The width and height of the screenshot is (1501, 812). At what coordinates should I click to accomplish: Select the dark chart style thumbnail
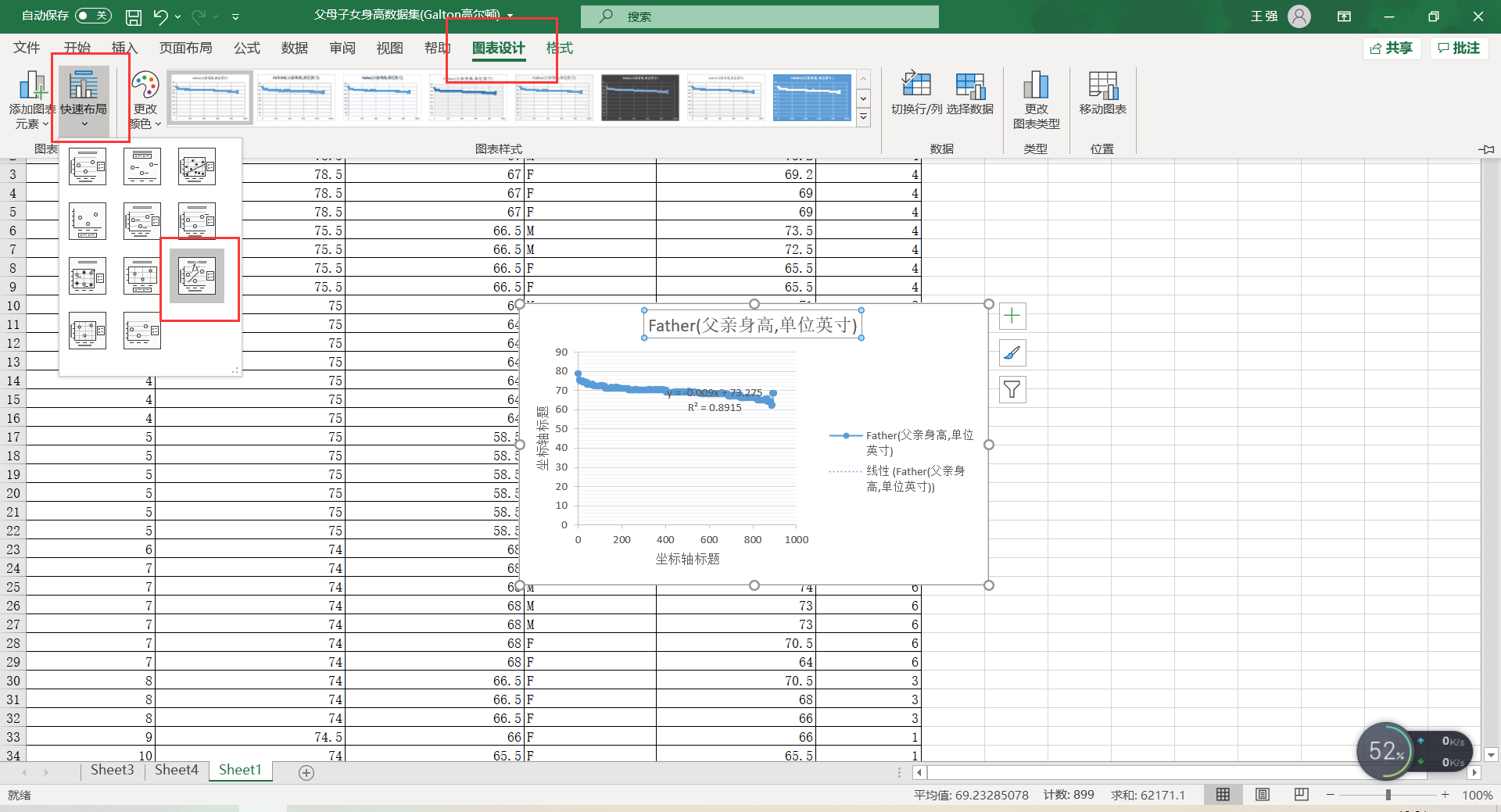click(x=640, y=98)
